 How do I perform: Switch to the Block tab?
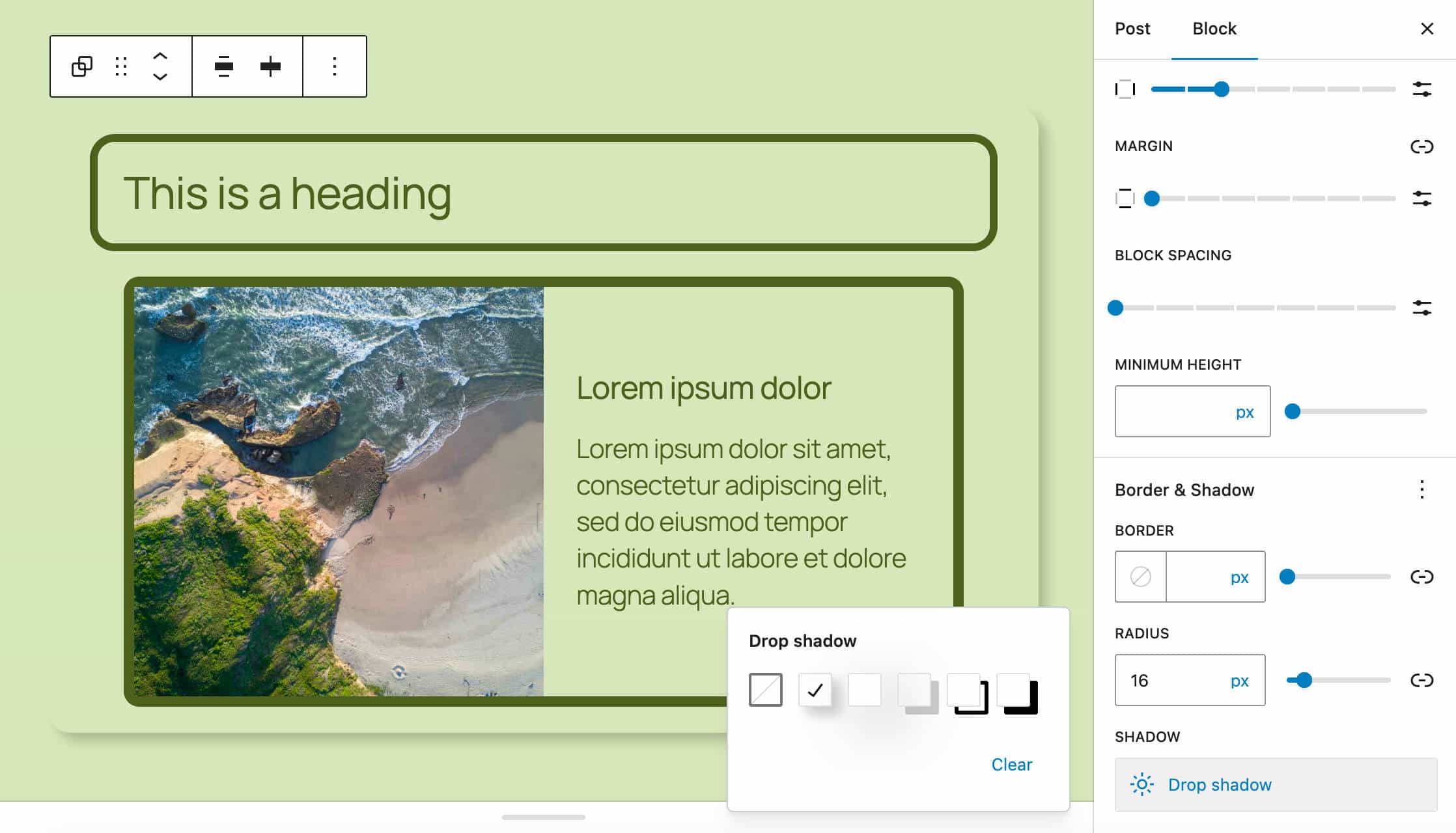(x=1214, y=29)
